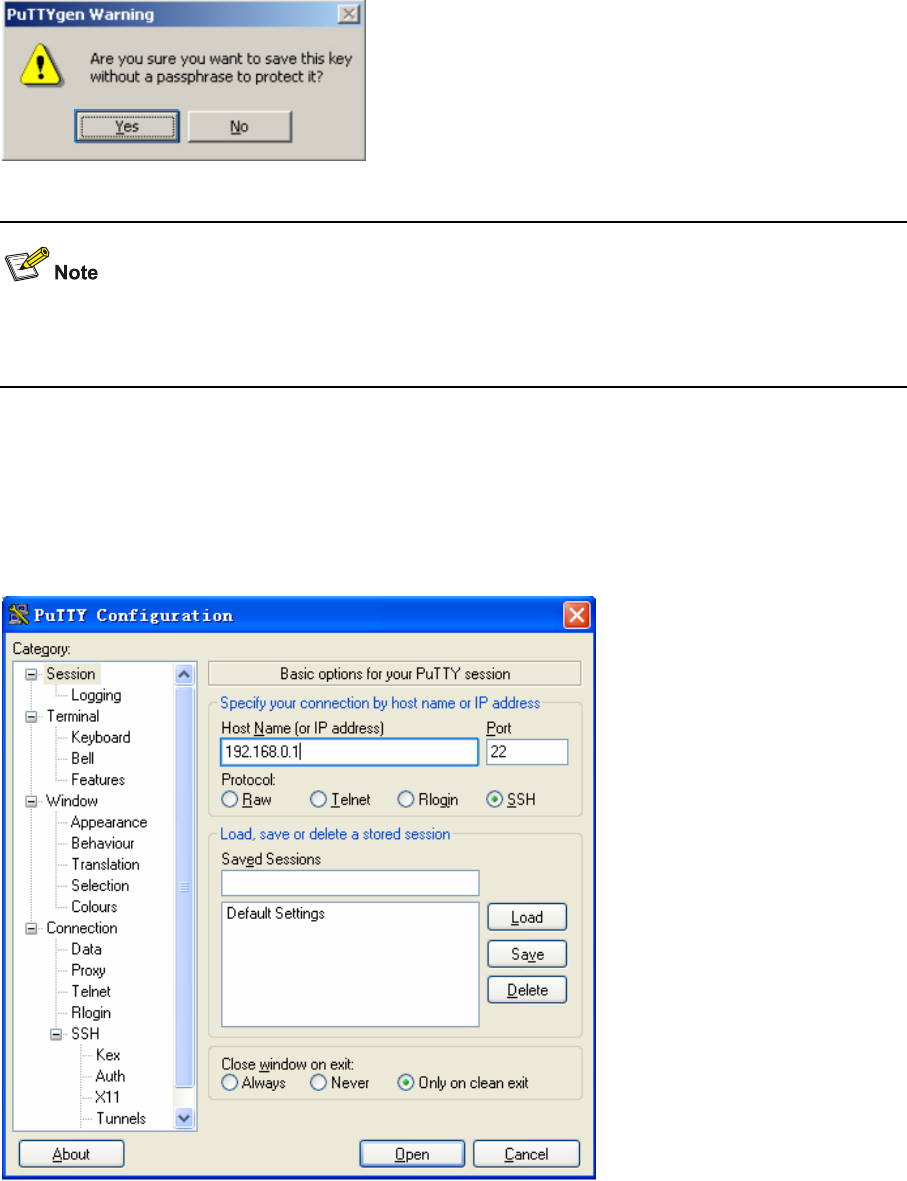The height and width of the screenshot is (1181, 907).
Task: Open the Auth settings category
Action: click(110, 1076)
